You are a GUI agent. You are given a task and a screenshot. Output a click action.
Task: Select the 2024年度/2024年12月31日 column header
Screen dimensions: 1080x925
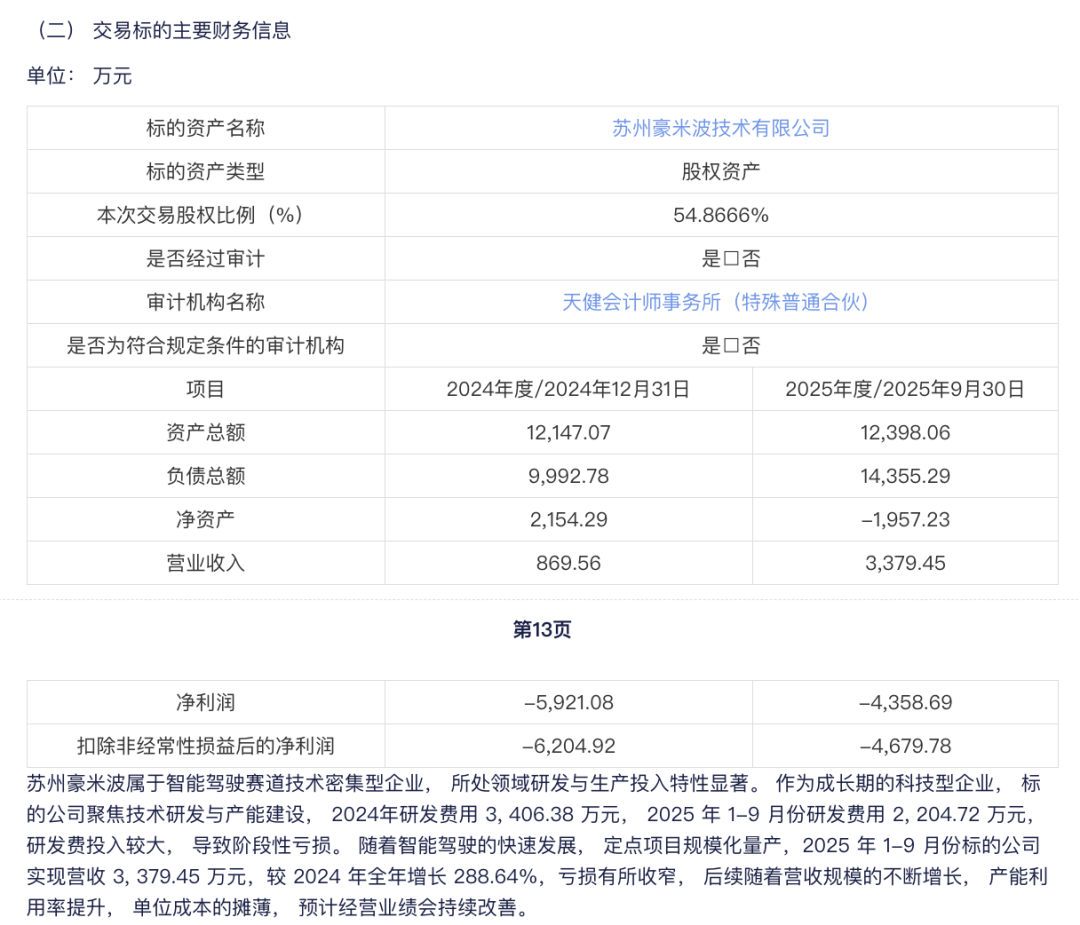coord(568,389)
